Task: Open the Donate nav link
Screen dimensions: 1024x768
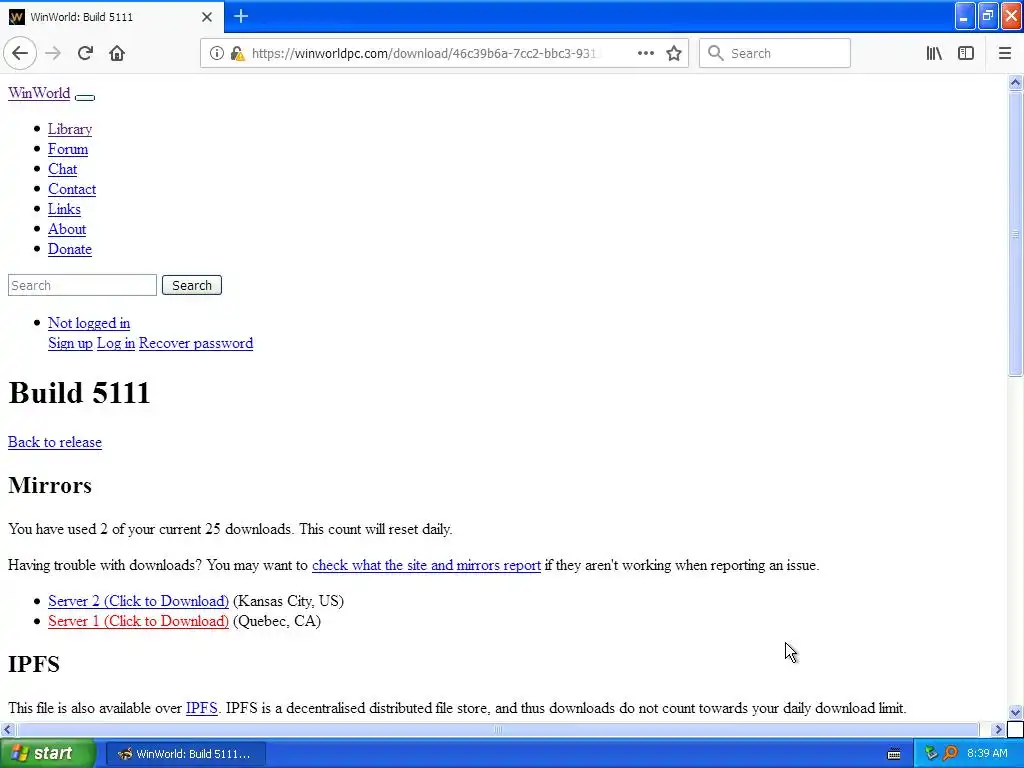Action: click(70, 249)
